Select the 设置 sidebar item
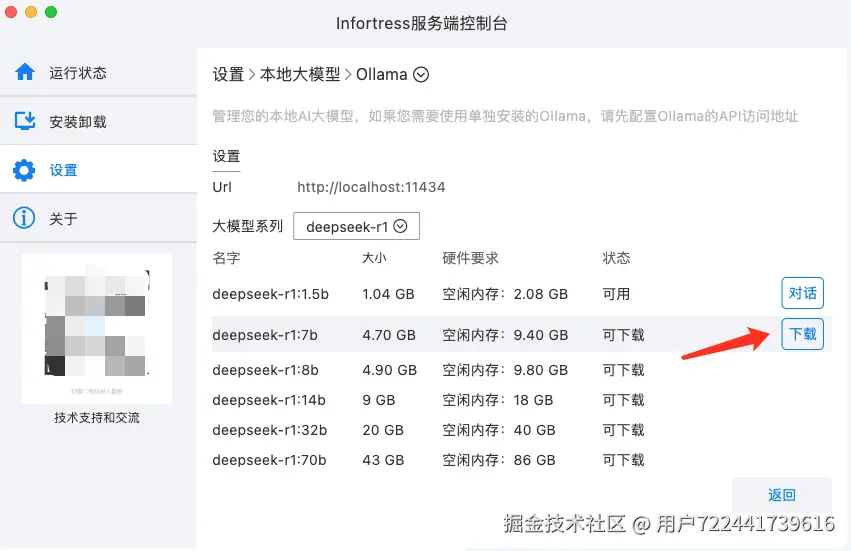The height and width of the screenshot is (551, 851). coord(98,170)
